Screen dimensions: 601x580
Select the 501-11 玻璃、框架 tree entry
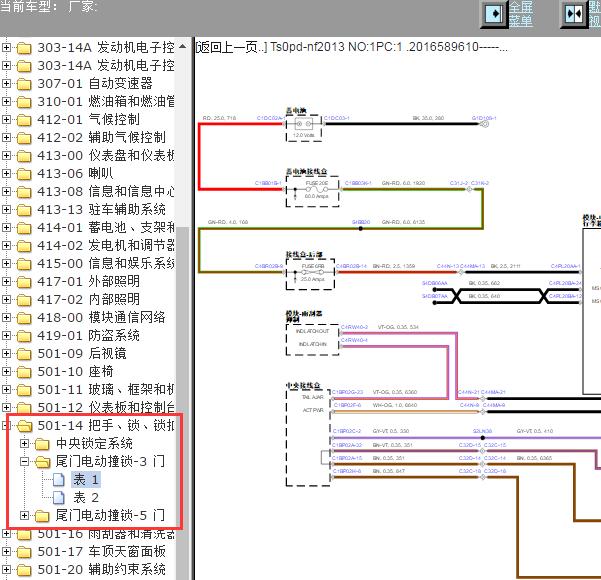tap(106, 389)
